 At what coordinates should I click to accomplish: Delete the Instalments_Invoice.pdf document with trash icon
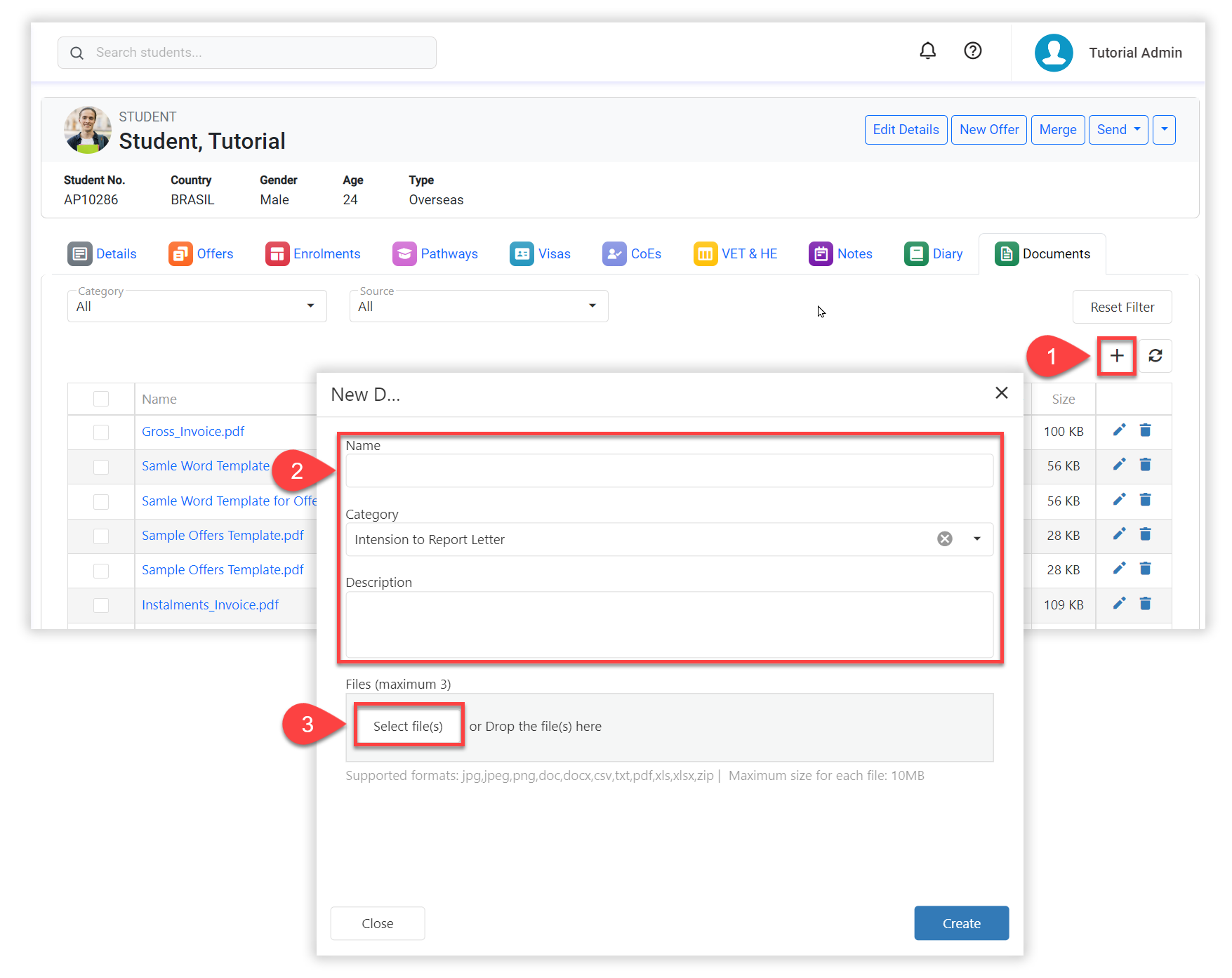tap(1145, 604)
